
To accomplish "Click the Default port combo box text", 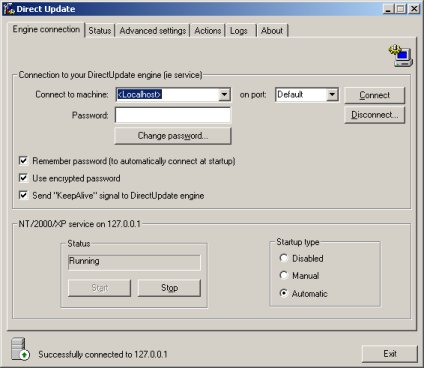I will coord(290,95).
